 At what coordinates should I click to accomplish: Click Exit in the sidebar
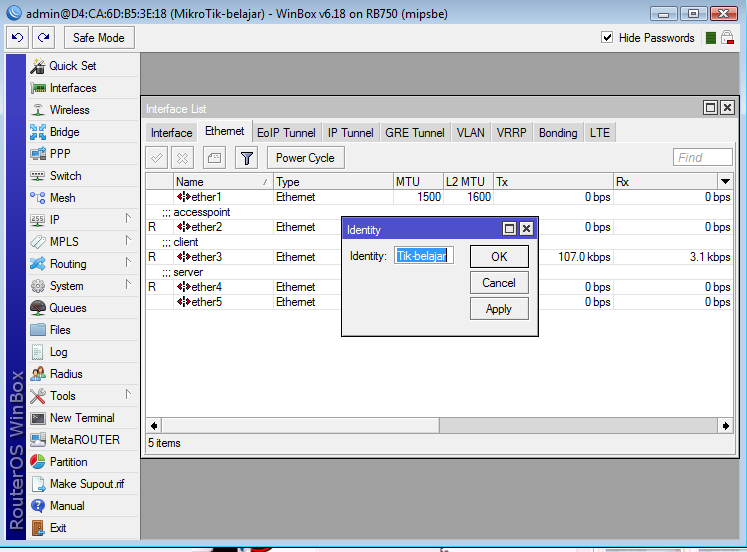pyautogui.click(x=83, y=528)
